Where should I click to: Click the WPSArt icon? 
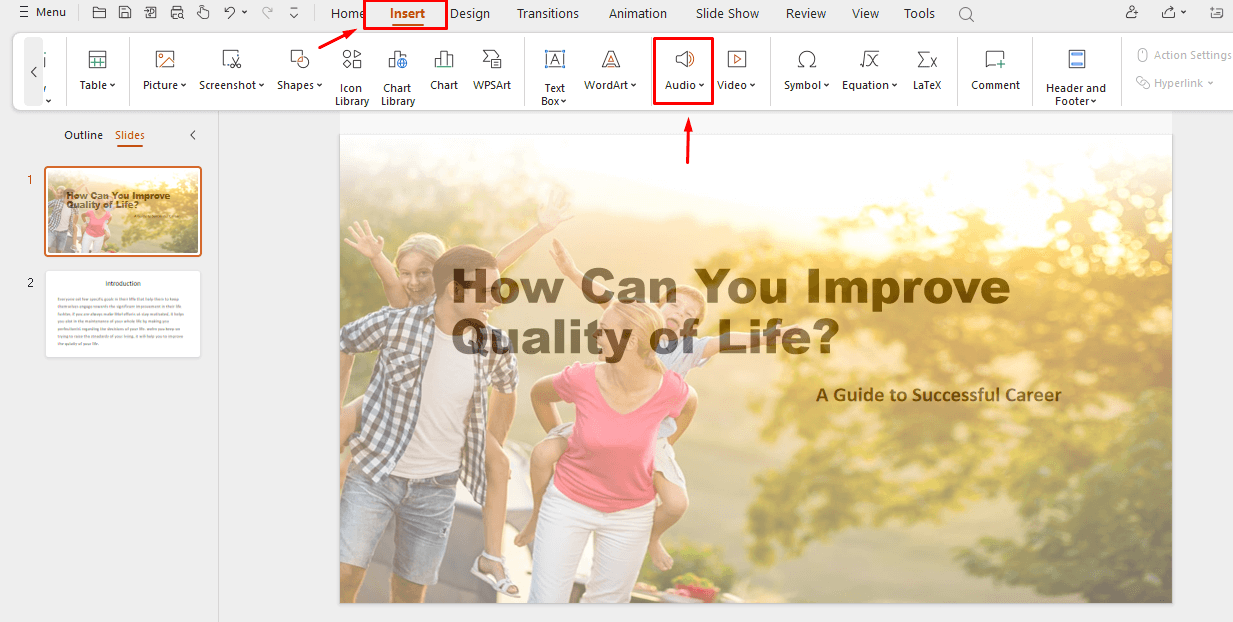pos(491,70)
